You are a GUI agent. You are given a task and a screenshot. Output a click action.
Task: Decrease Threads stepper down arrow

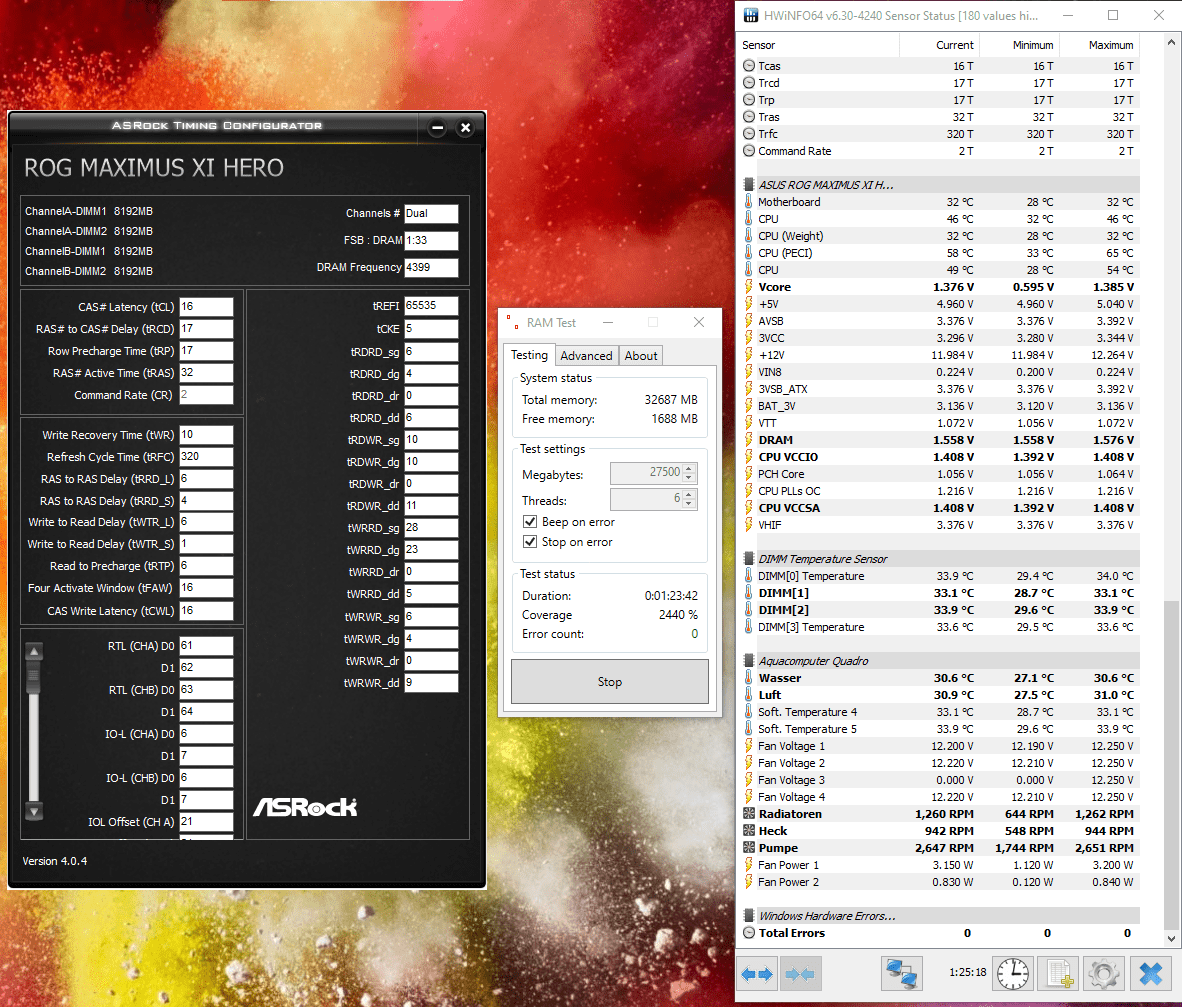689,504
